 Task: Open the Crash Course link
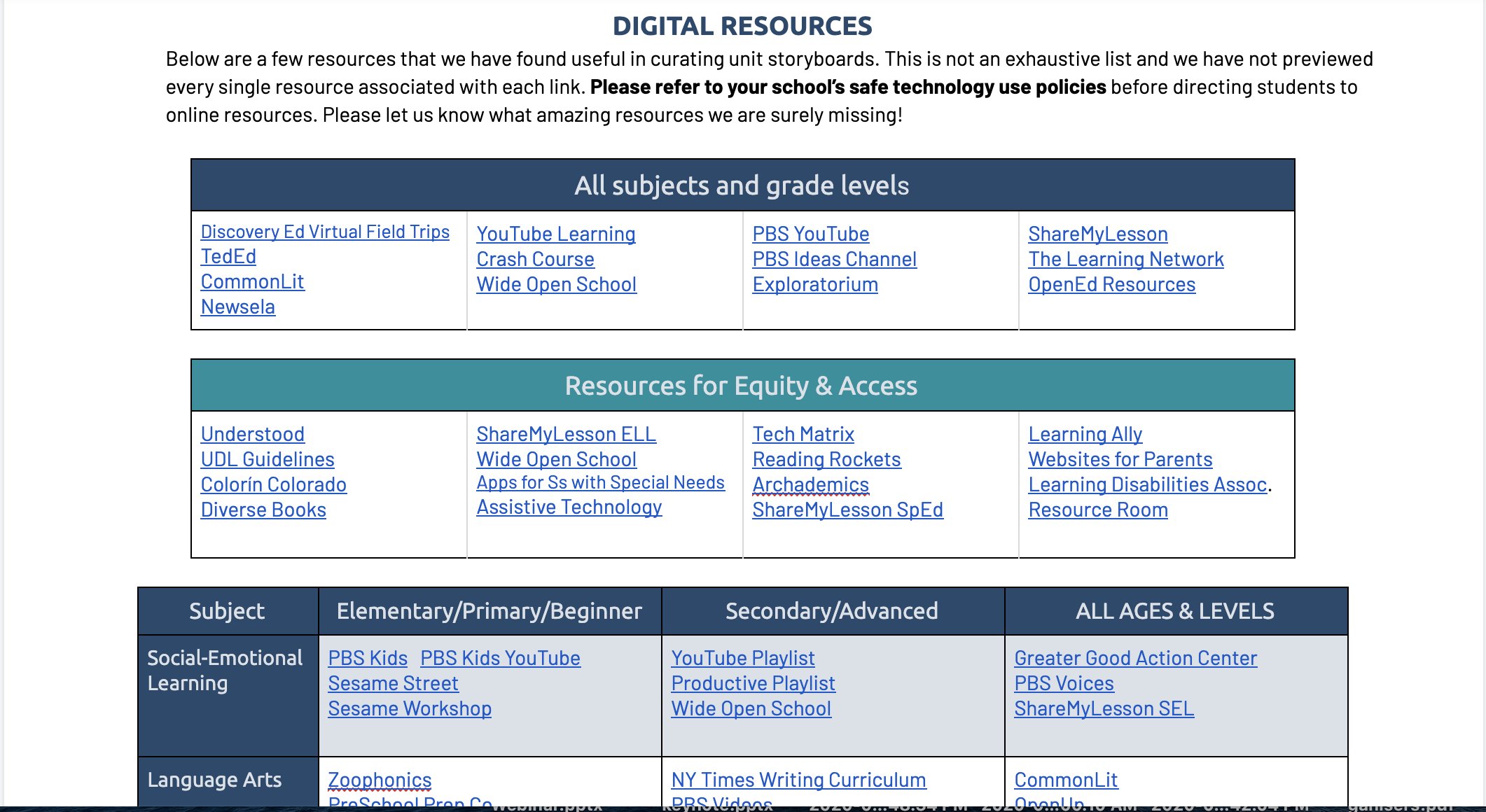(x=535, y=259)
